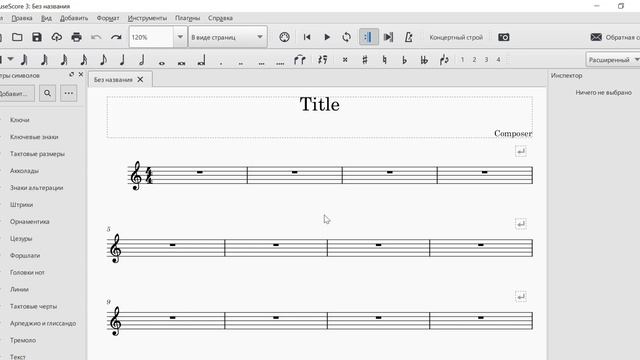Viewport: 640px width, 360px height.
Task: Open the Правка menu
Action: (22, 18)
